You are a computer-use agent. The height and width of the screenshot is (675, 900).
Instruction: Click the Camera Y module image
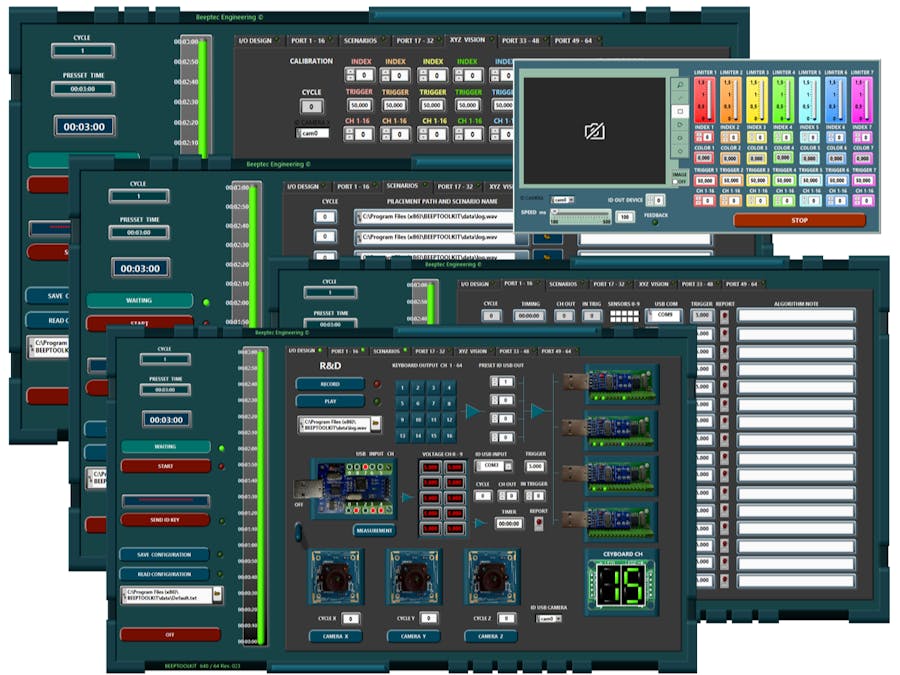pos(414,577)
